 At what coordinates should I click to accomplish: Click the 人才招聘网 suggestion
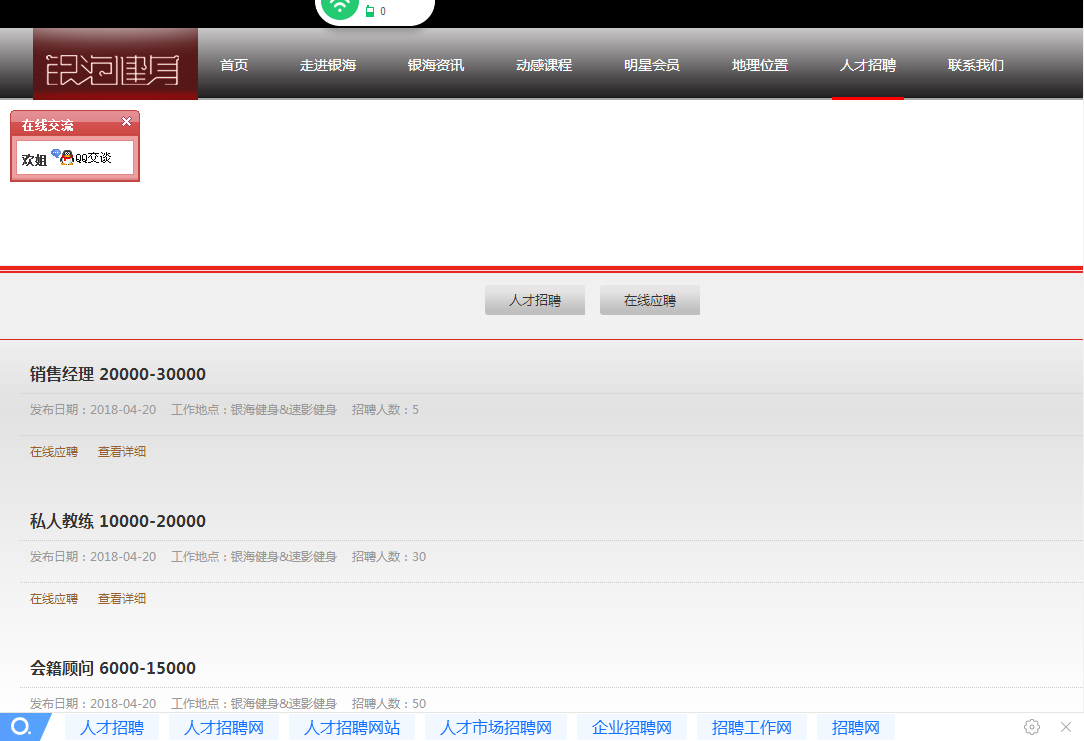point(224,727)
